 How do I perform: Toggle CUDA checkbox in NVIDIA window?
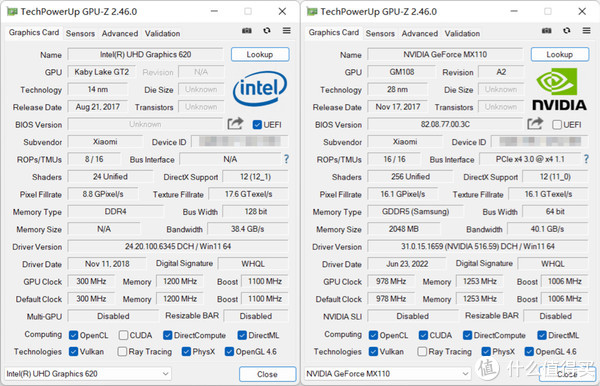423,336
